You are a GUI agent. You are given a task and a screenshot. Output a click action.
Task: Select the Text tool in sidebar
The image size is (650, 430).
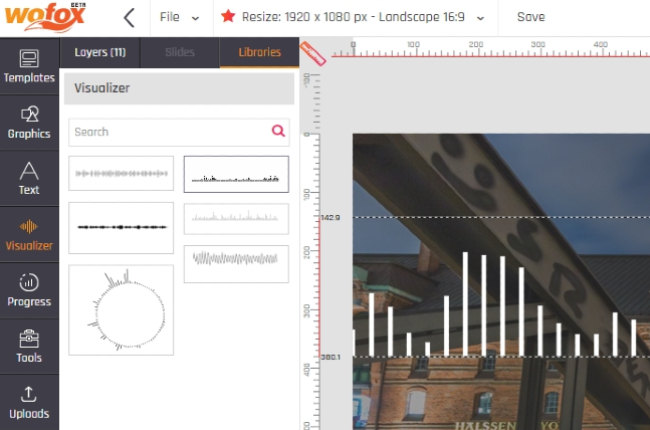point(29,178)
